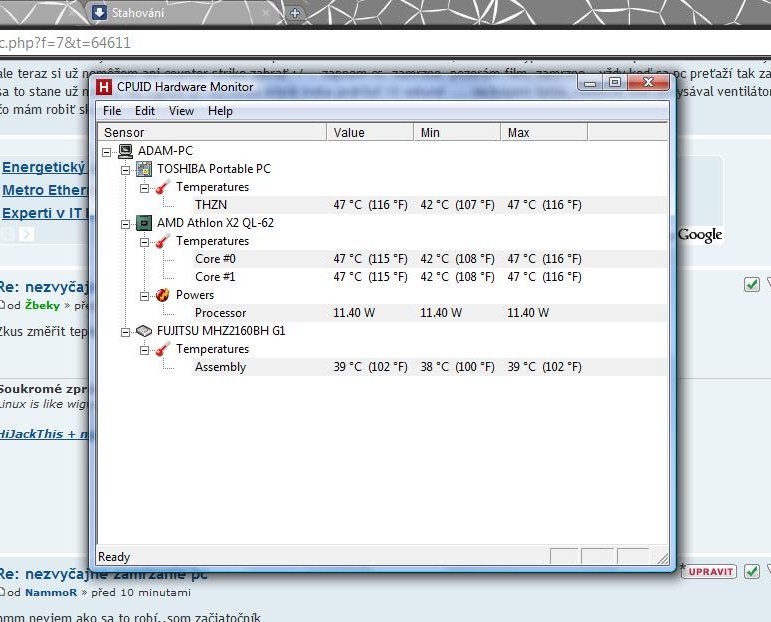The image size is (771, 622).
Task: Click the AMD Athlon X2 QL-62 chip icon
Action: coord(144,223)
